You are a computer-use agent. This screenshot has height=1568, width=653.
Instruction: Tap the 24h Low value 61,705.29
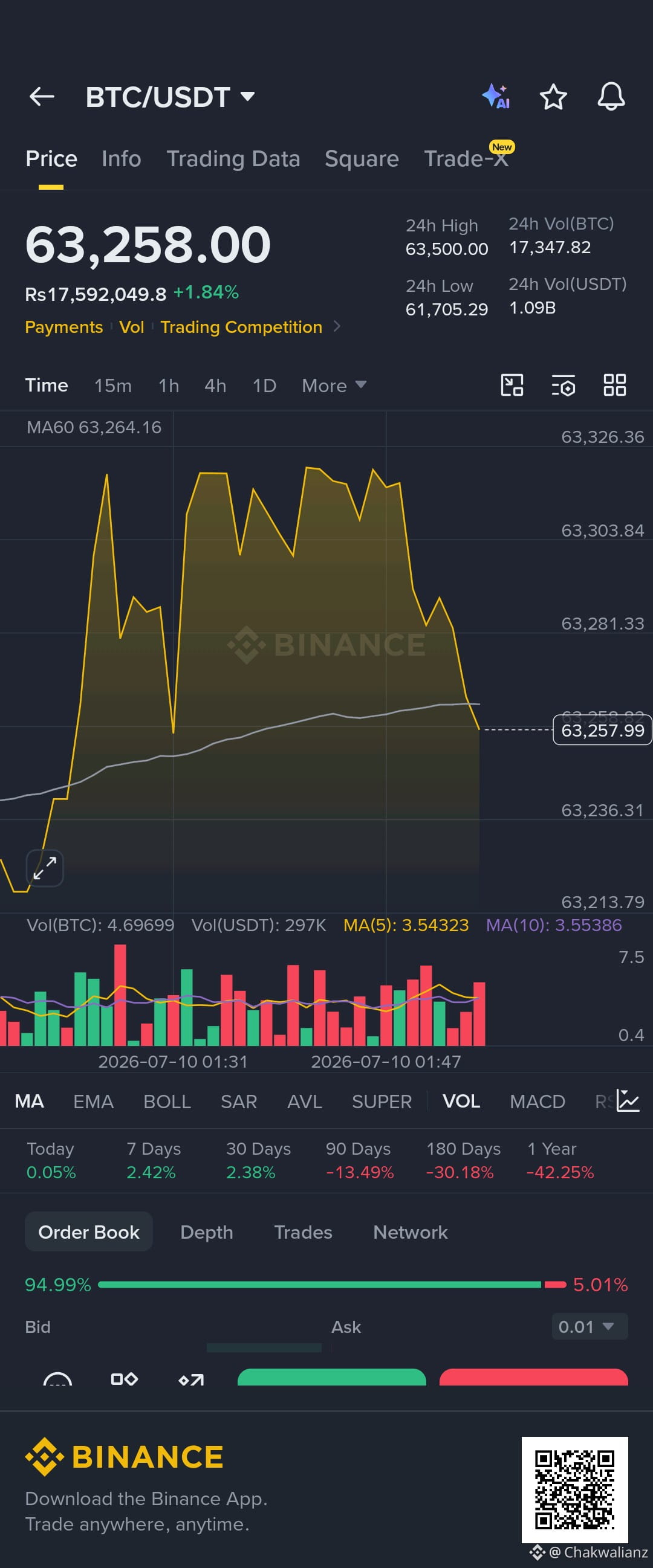447,309
